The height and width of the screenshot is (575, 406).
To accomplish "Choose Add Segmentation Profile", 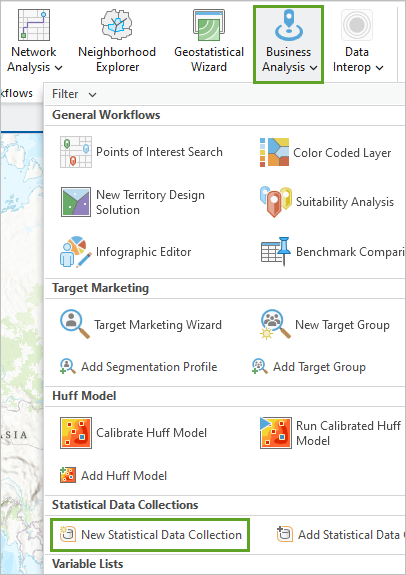I will coord(139,367).
